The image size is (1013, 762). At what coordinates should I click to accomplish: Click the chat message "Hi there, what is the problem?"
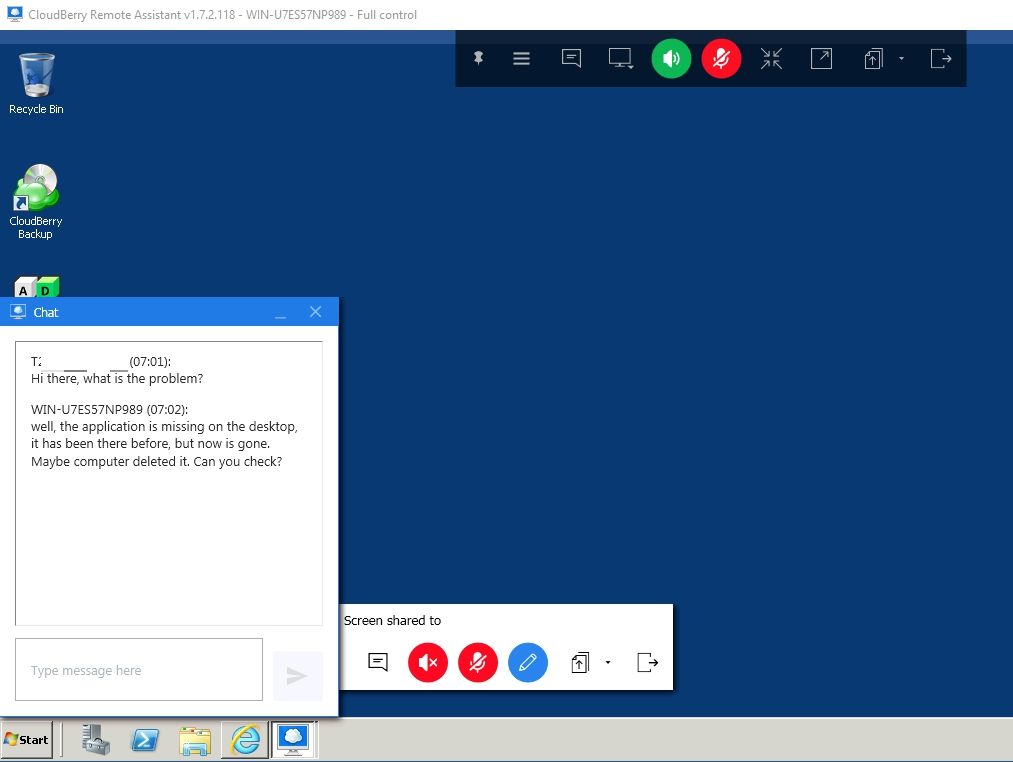coord(117,379)
